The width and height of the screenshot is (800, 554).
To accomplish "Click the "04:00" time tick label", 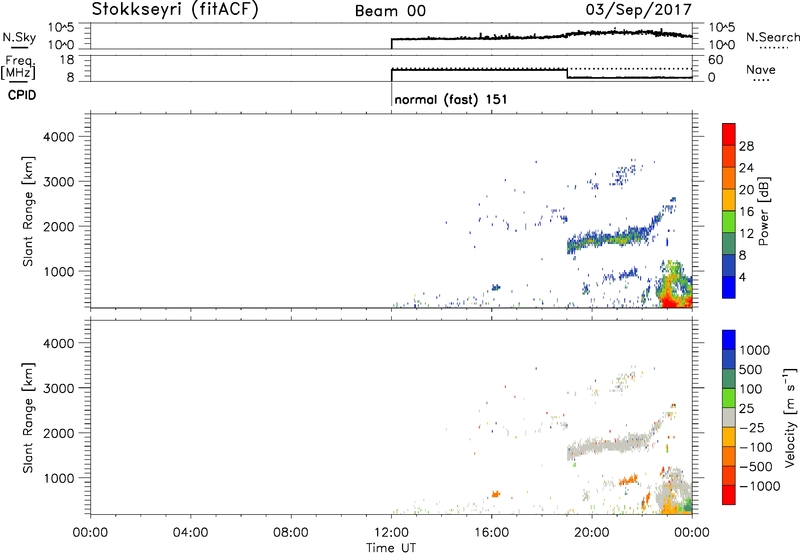I will pos(190,533).
